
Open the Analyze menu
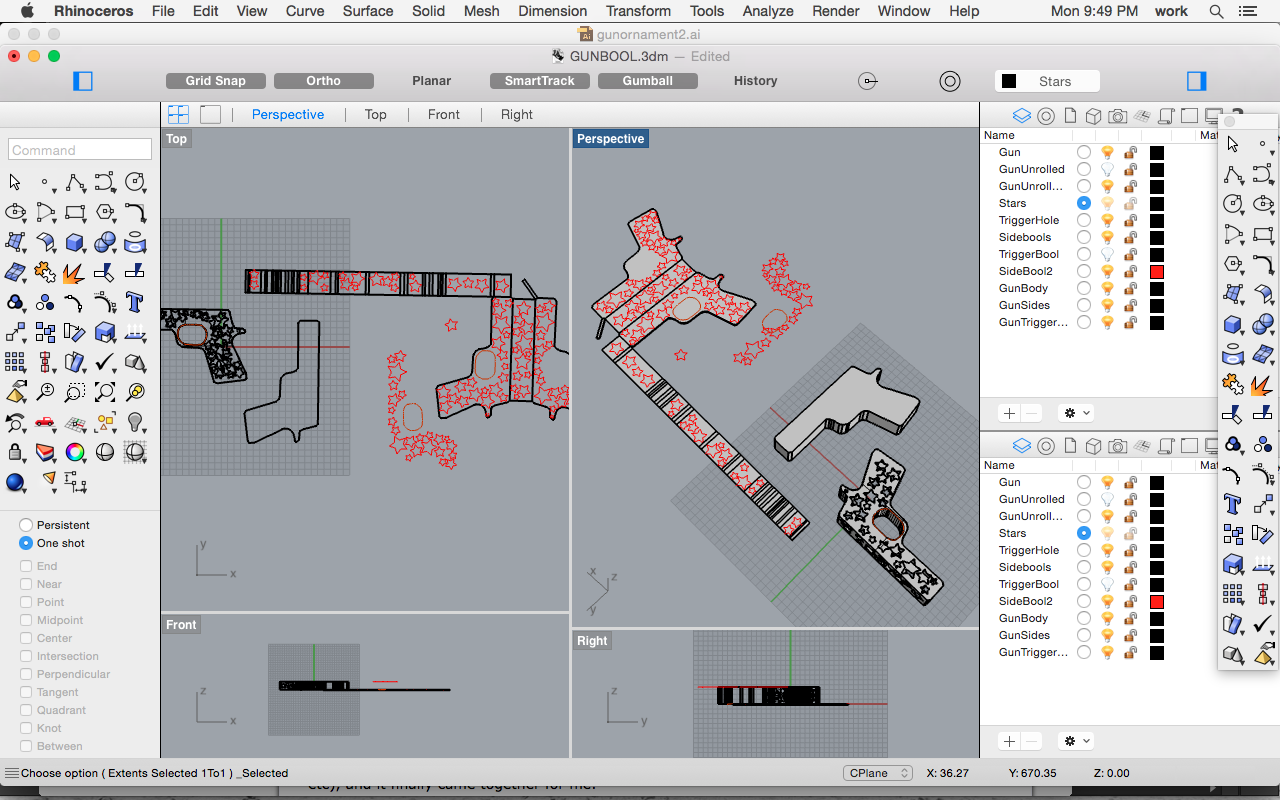(768, 11)
